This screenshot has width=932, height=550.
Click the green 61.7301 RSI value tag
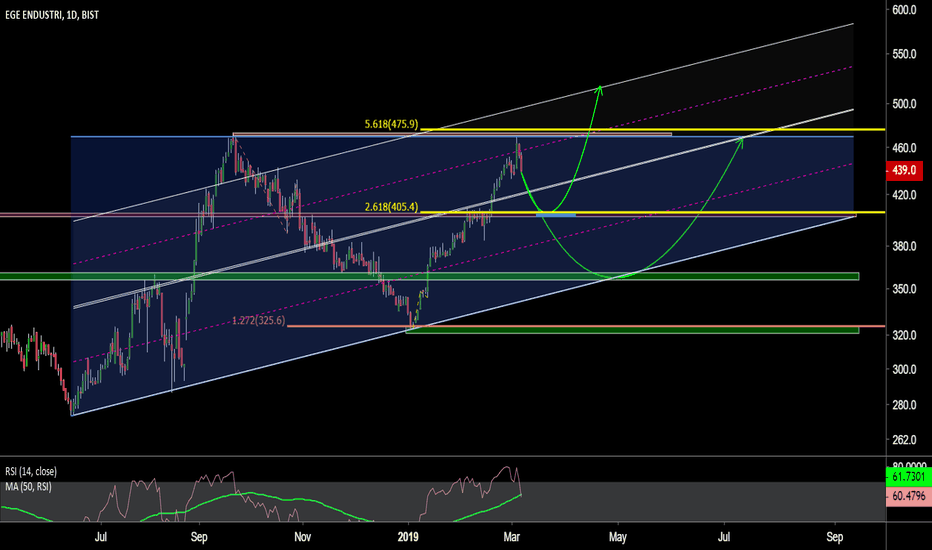pos(908,477)
